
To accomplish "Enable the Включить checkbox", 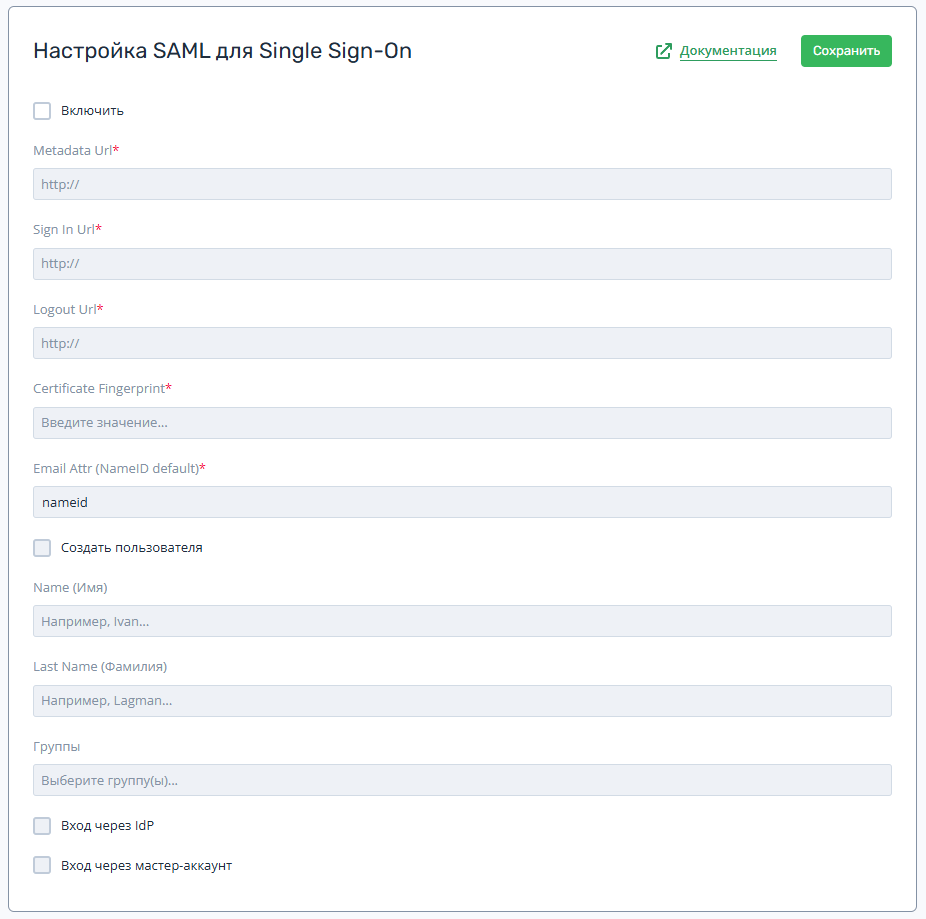I will [42, 111].
